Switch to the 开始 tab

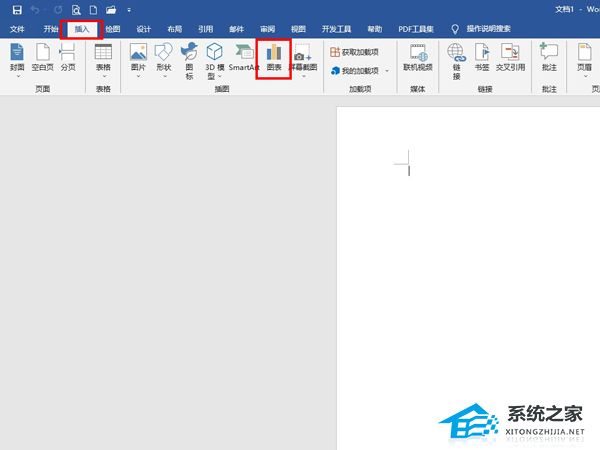[x=51, y=29]
